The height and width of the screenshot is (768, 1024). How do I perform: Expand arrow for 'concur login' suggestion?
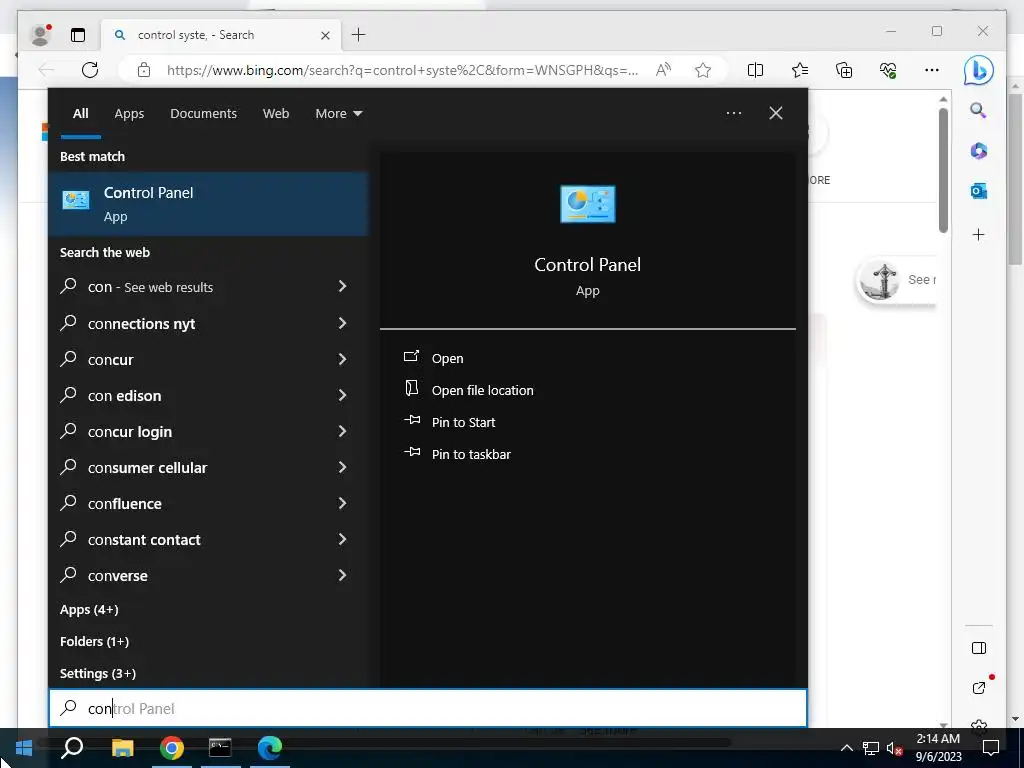click(x=342, y=430)
